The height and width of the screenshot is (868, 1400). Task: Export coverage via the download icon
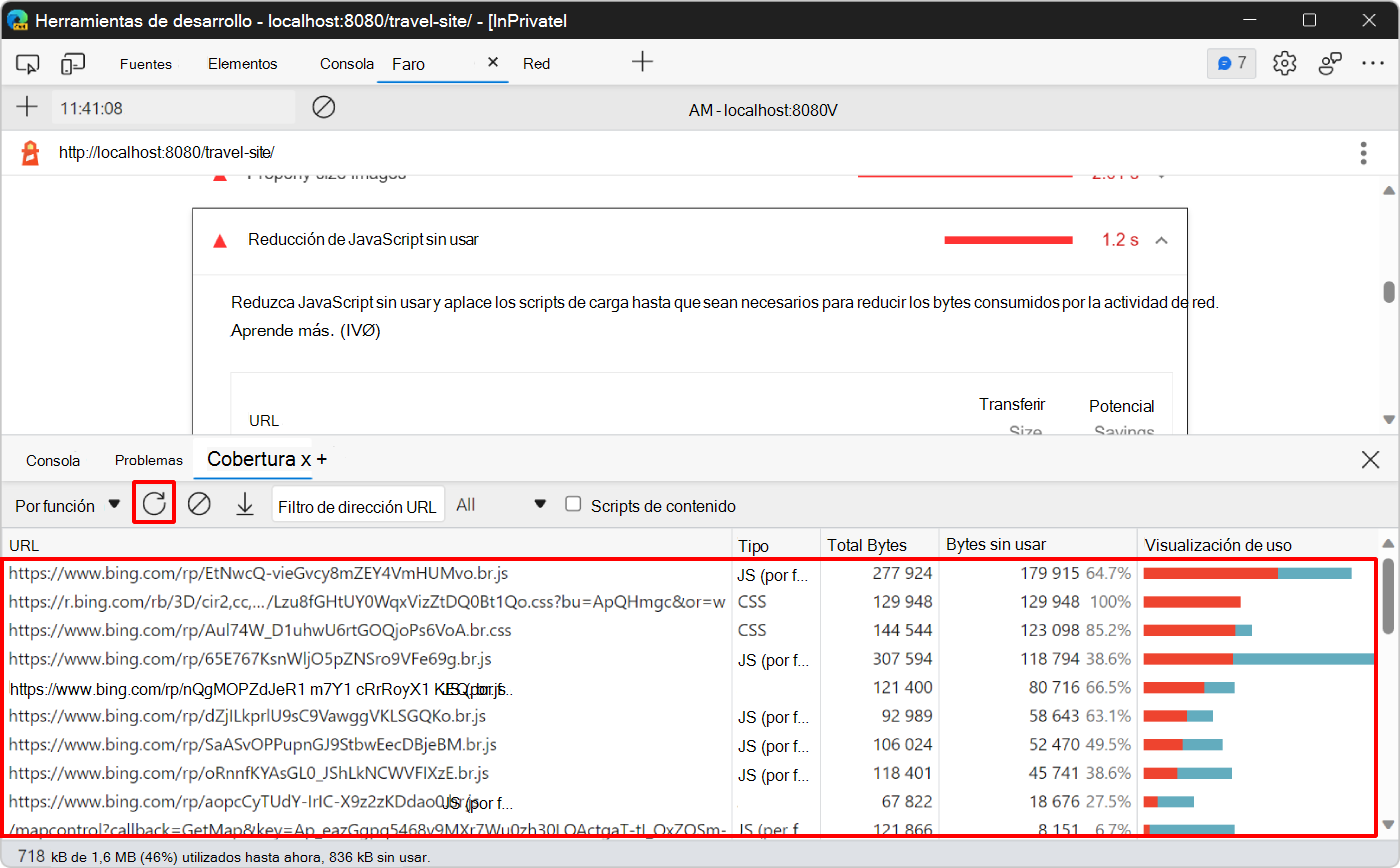coord(245,503)
